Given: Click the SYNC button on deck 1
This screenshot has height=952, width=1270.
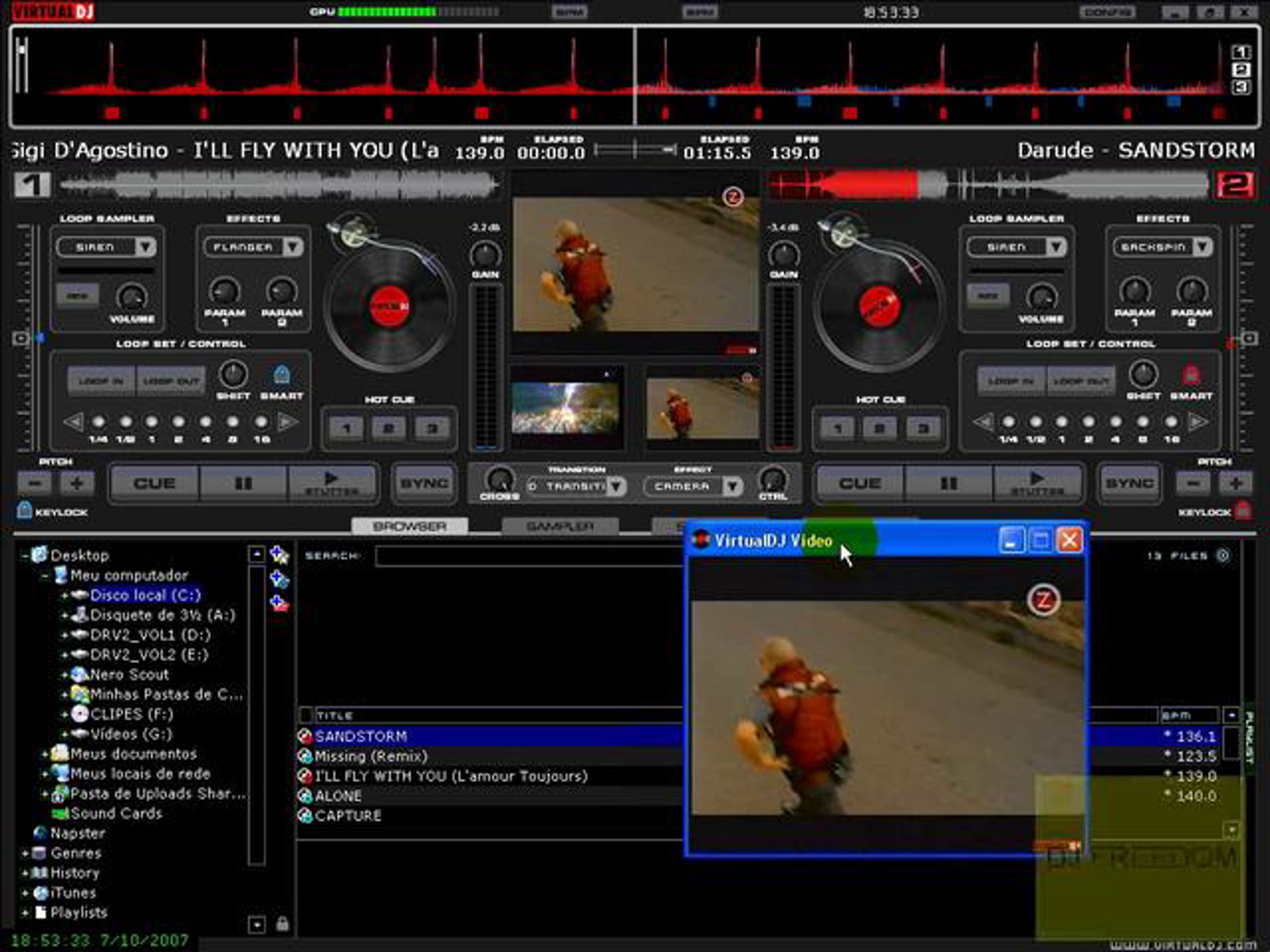Looking at the screenshot, I should point(424,484).
